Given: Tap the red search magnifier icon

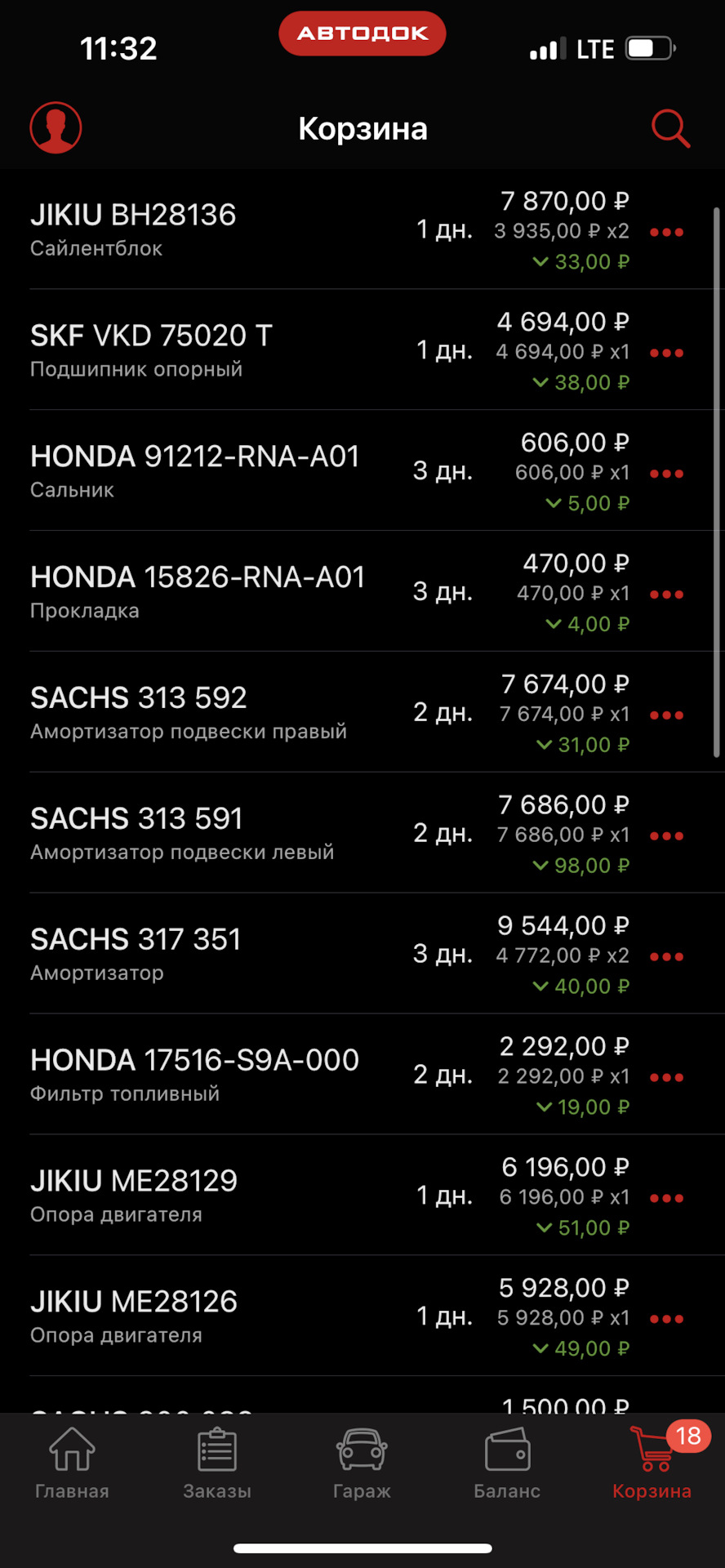Looking at the screenshot, I should 670,129.
